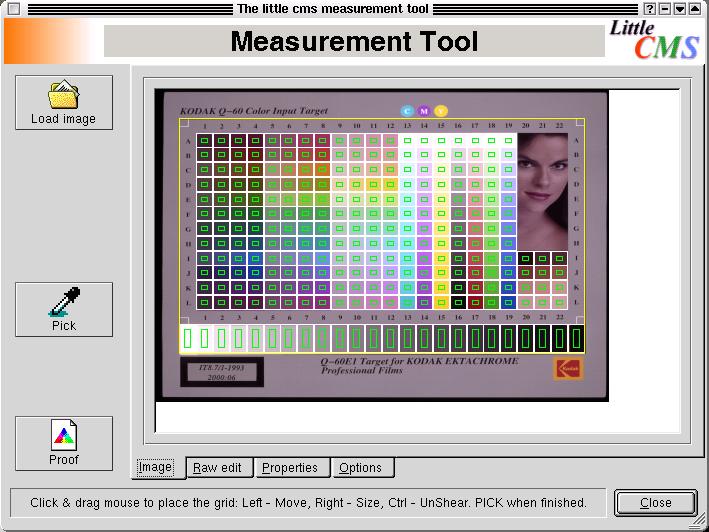Screen dimensions: 709x532
Task: Click the question mark help title button
Action: click(x=649, y=9)
